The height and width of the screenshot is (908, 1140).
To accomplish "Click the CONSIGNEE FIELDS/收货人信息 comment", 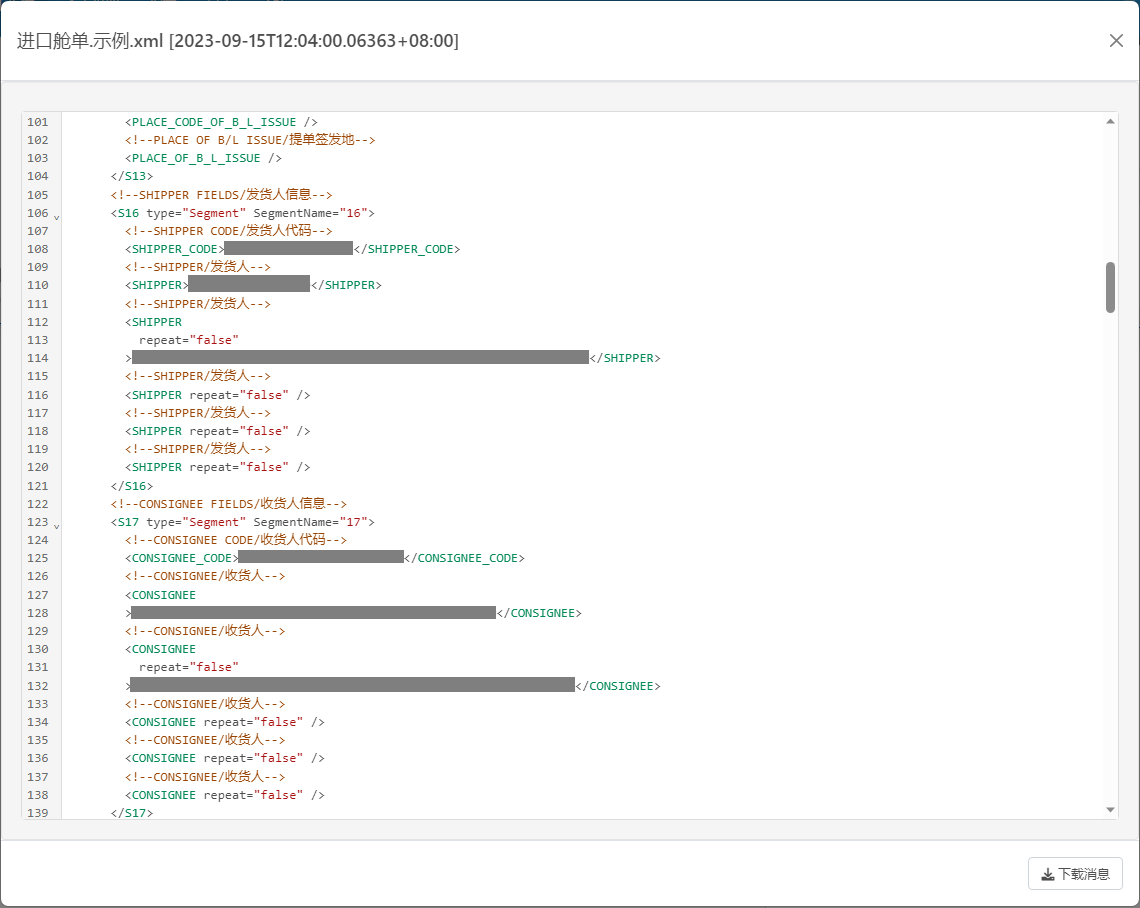I will [x=228, y=504].
